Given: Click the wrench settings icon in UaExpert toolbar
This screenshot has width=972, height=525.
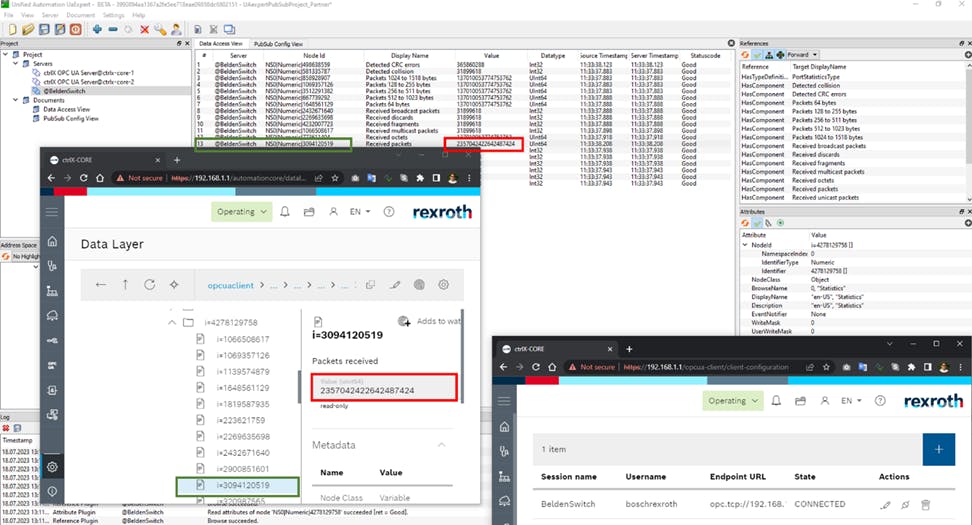Looking at the screenshot, I should pyautogui.click(x=161, y=29).
